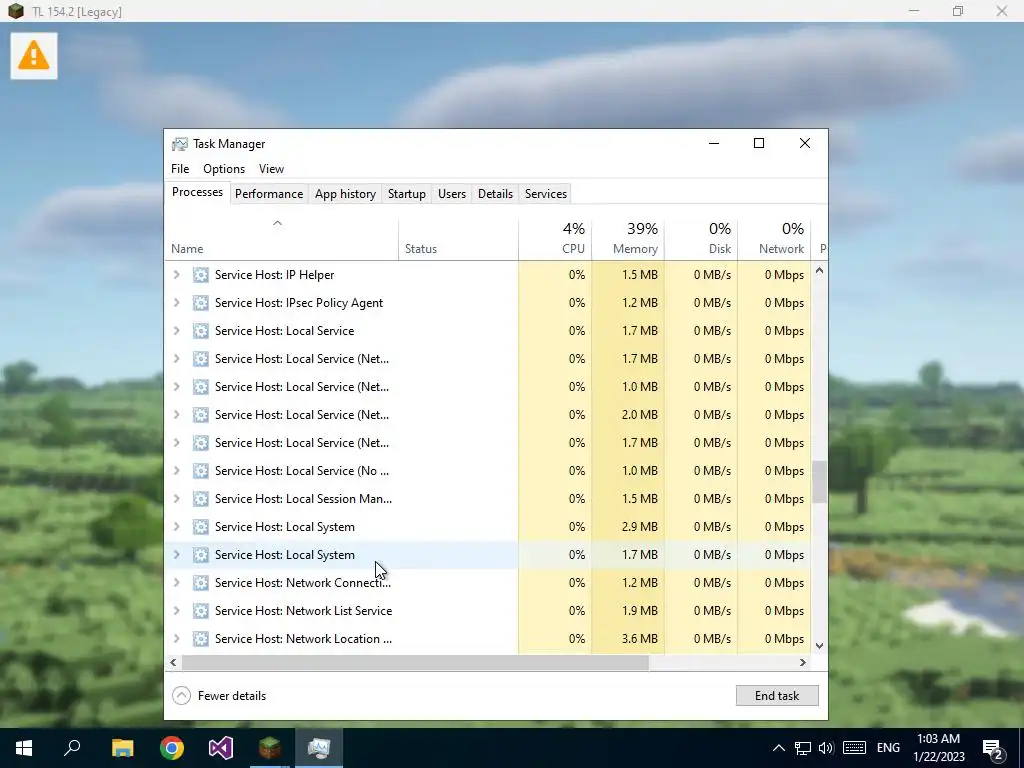Open the clock showing 1:03 AM

click(x=938, y=748)
